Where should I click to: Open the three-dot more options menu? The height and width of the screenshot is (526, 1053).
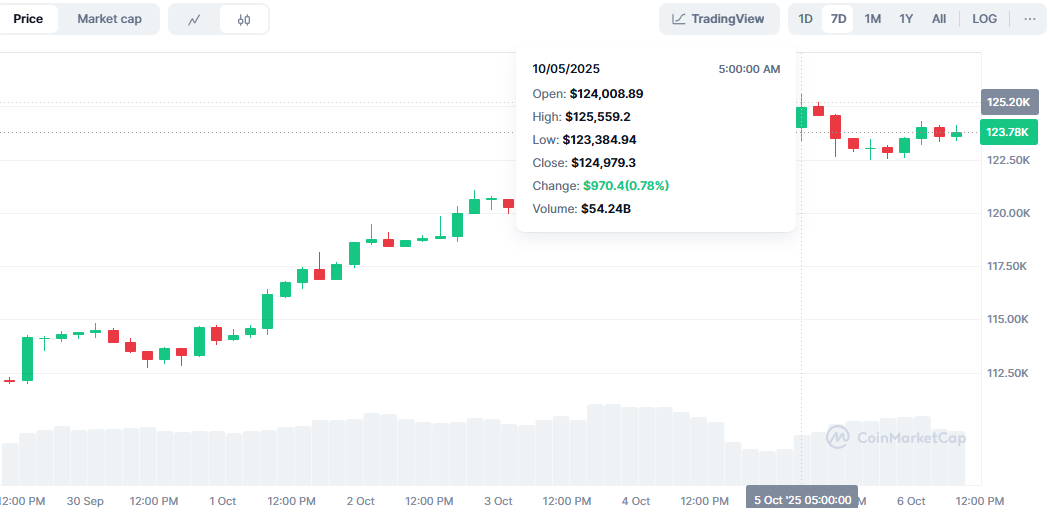coord(1029,19)
